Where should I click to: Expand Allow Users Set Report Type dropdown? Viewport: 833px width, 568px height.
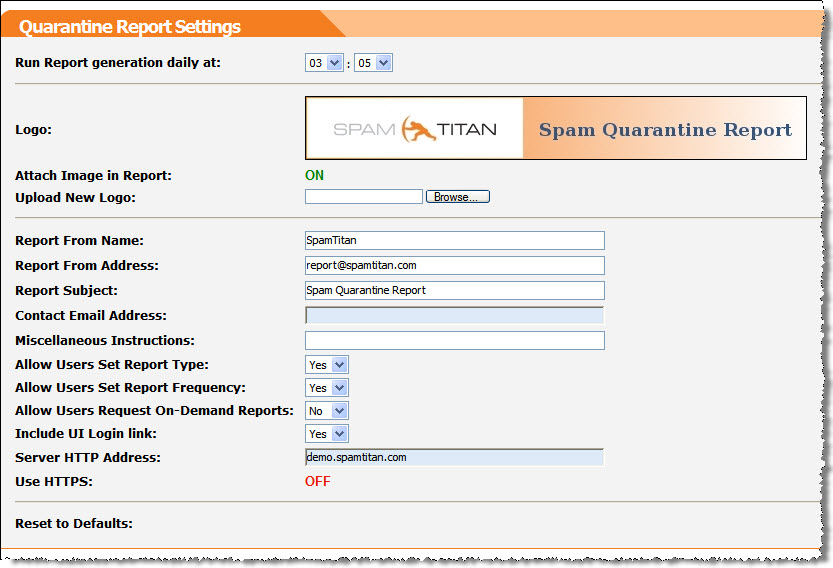coord(326,365)
